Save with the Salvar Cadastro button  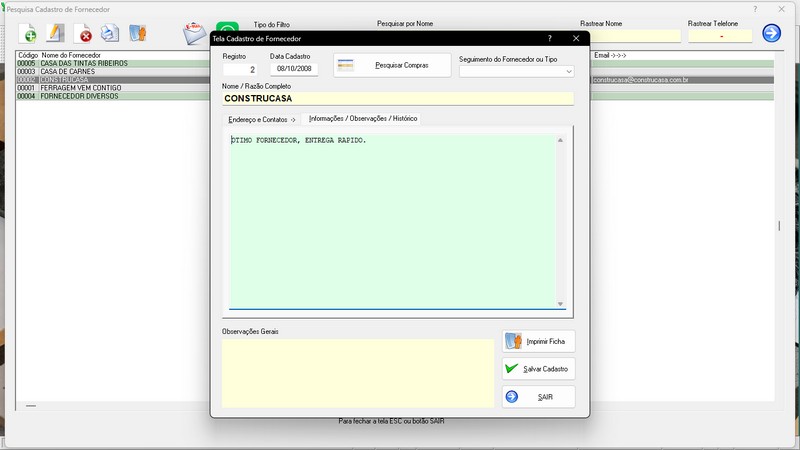tap(539, 369)
